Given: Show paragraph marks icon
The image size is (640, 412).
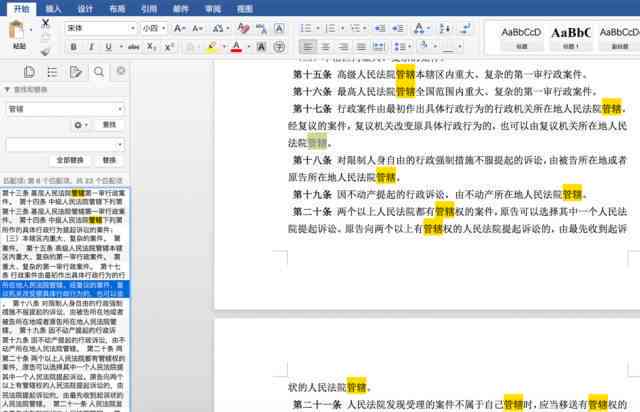Looking at the screenshot, I should pos(464,28).
